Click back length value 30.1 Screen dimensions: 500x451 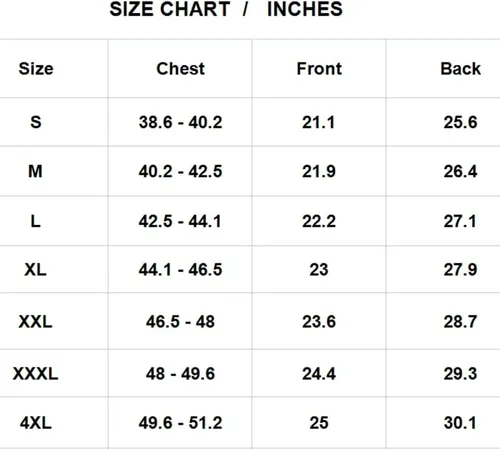[x=460, y=423]
